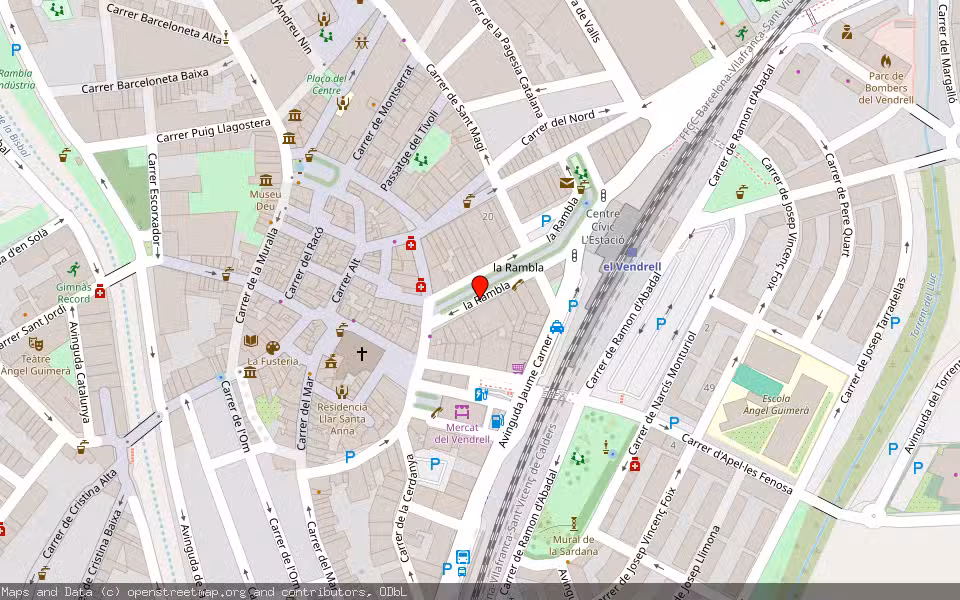Select the Parc de Bombers del Vendrell label
The width and height of the screenshot is (960, 600).
point(886,88)
